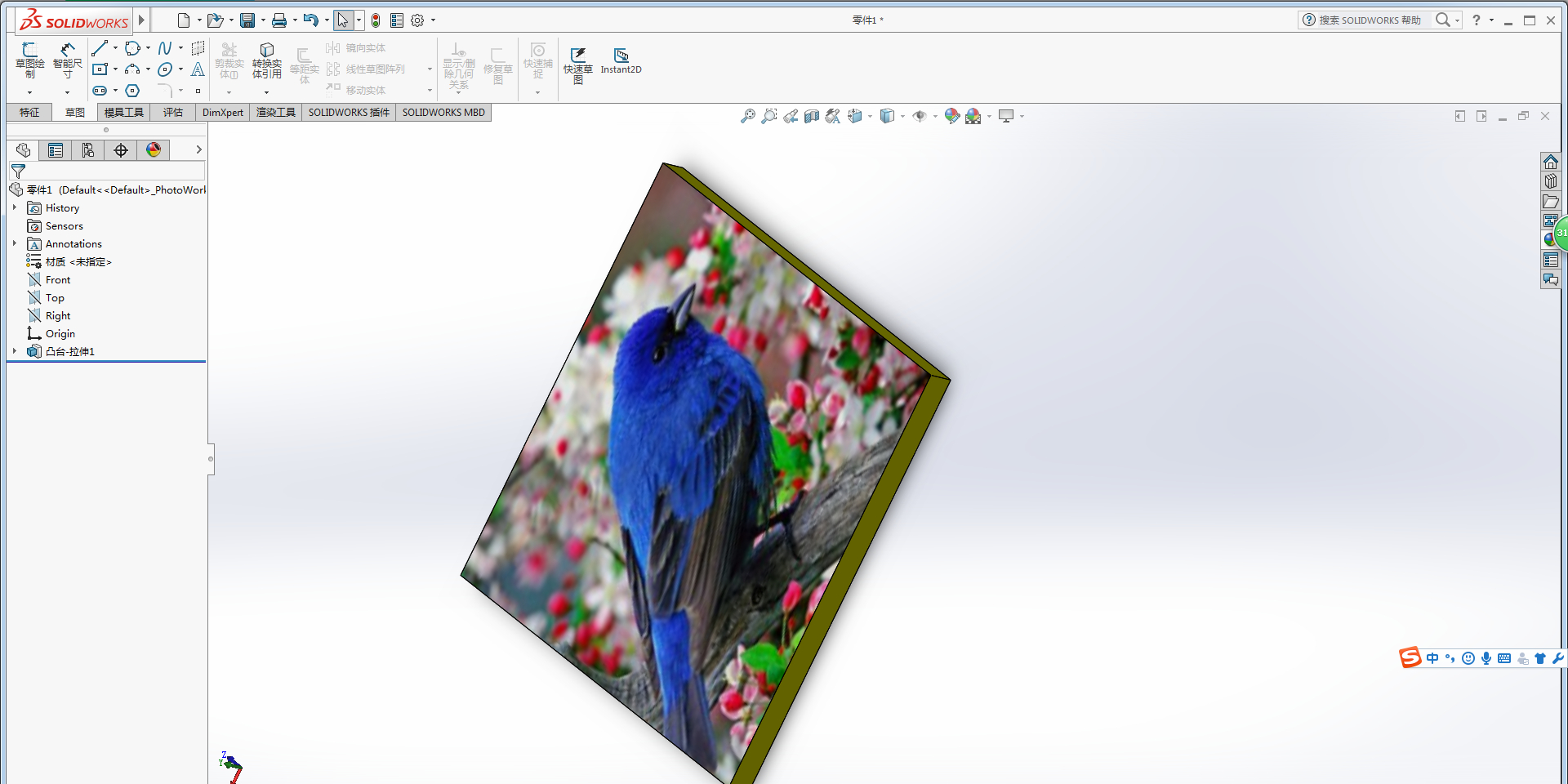Expand the Annotations tree node

coord(15,244)
